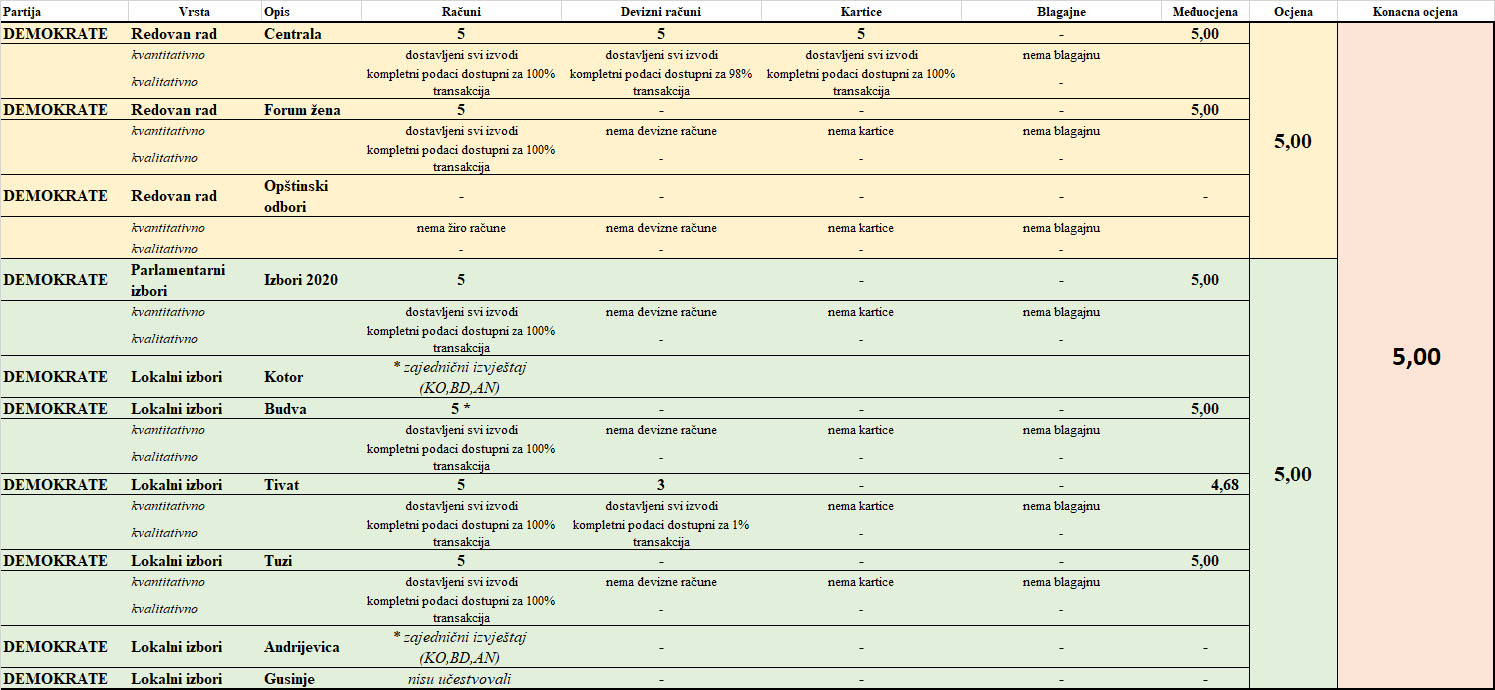The height and width of the screenshot is (690, 1495).
Task: Click "Lokalni izbori" in the Kotor row
Action: pyautogui.click(x=177, y=377)
